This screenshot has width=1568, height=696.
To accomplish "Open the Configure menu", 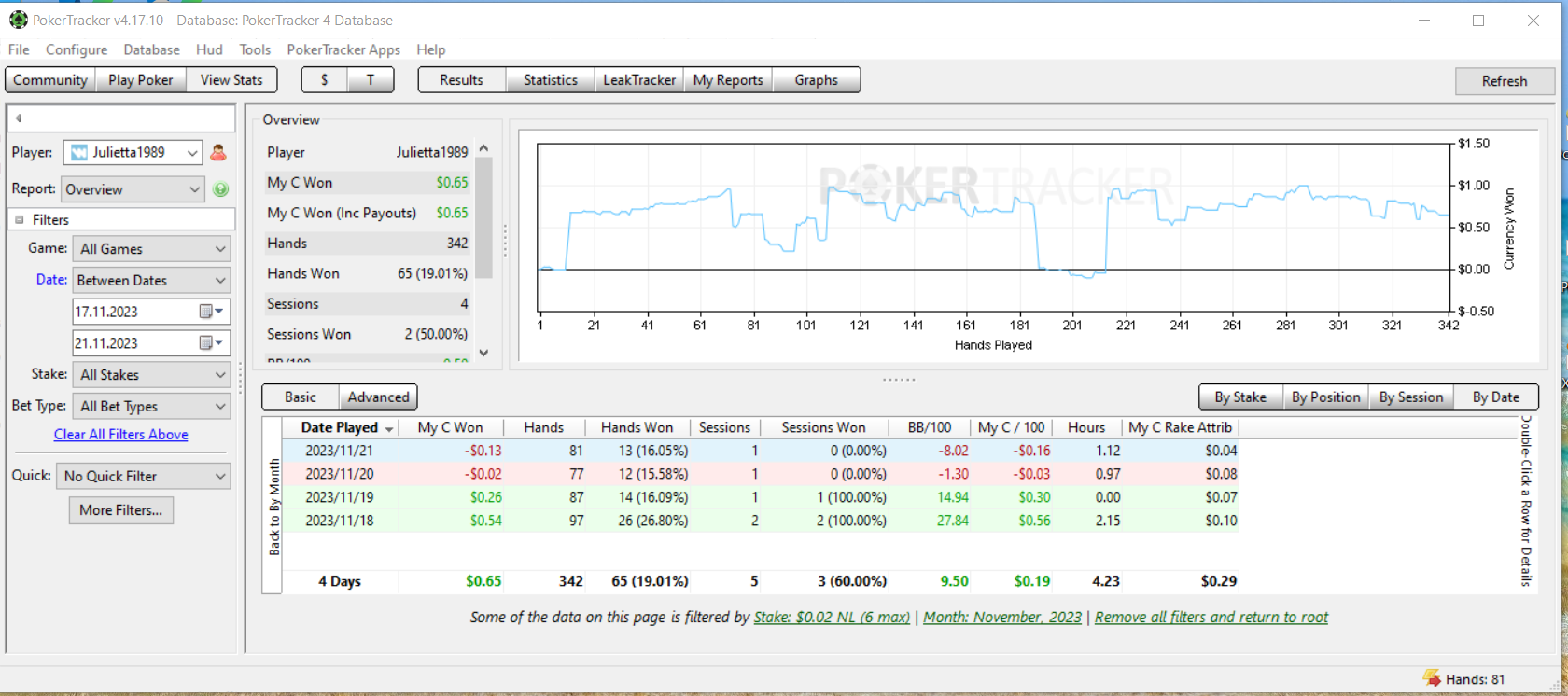I will tap(77, 49).
